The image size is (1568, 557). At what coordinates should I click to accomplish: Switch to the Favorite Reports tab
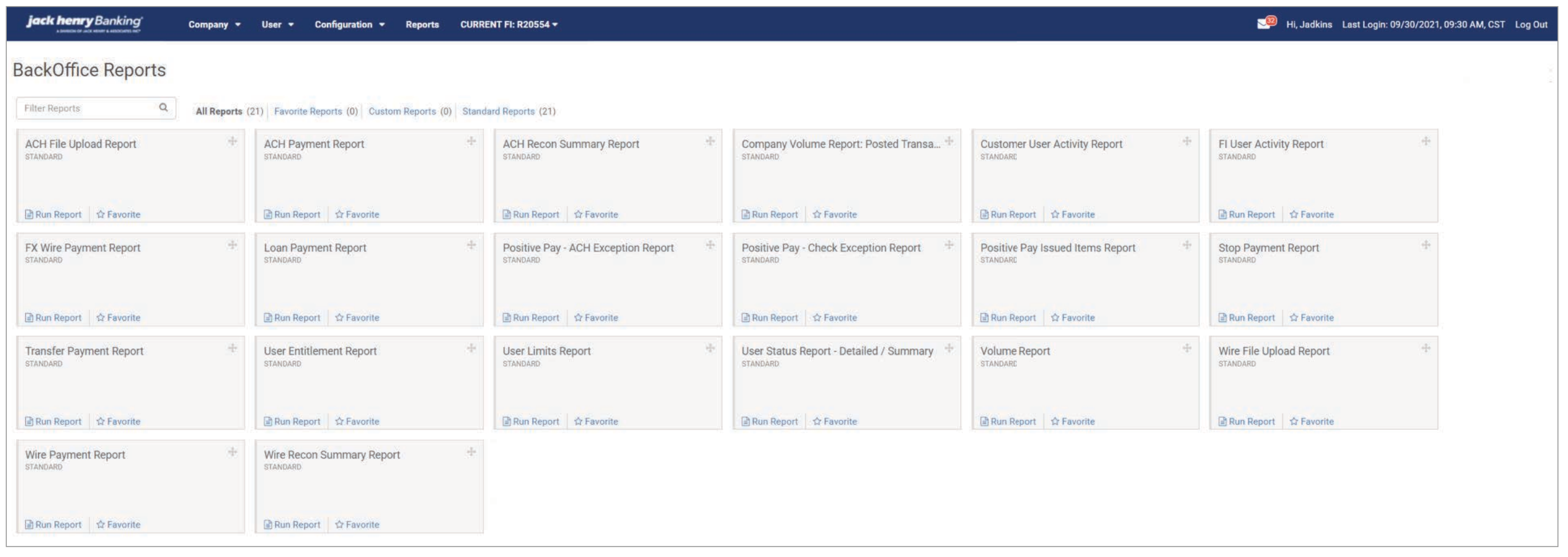click(308, 112)
